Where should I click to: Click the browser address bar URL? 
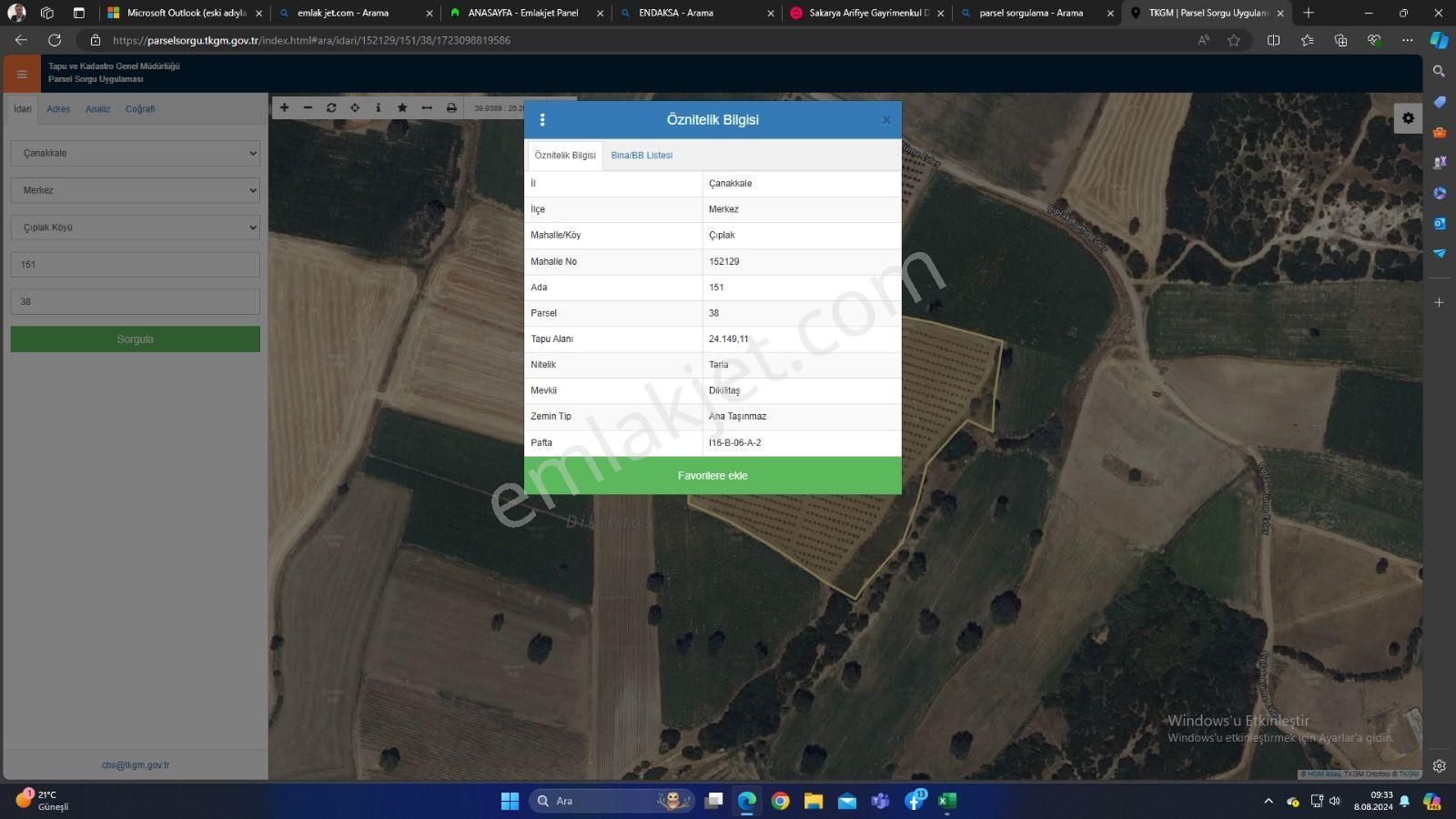coord(311,40)
